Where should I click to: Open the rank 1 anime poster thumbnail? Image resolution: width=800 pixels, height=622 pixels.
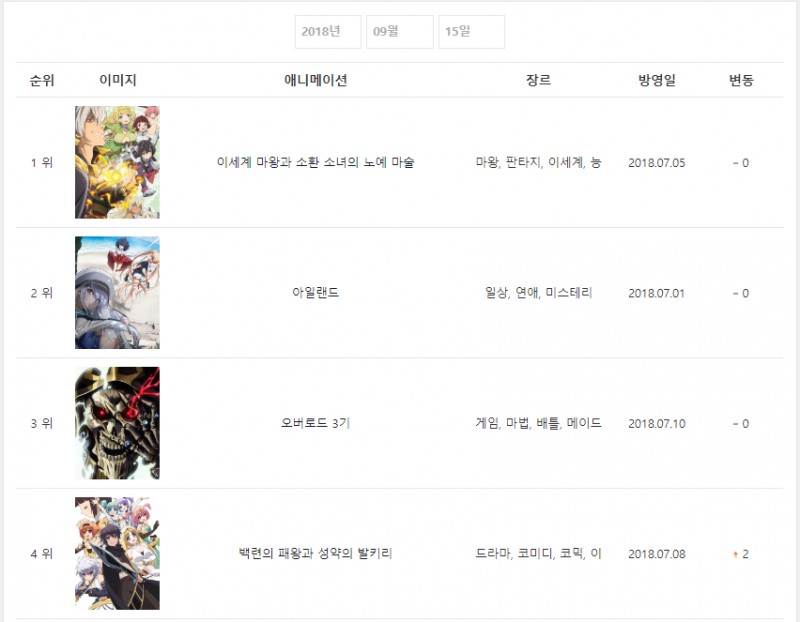(x=117, y=162)
